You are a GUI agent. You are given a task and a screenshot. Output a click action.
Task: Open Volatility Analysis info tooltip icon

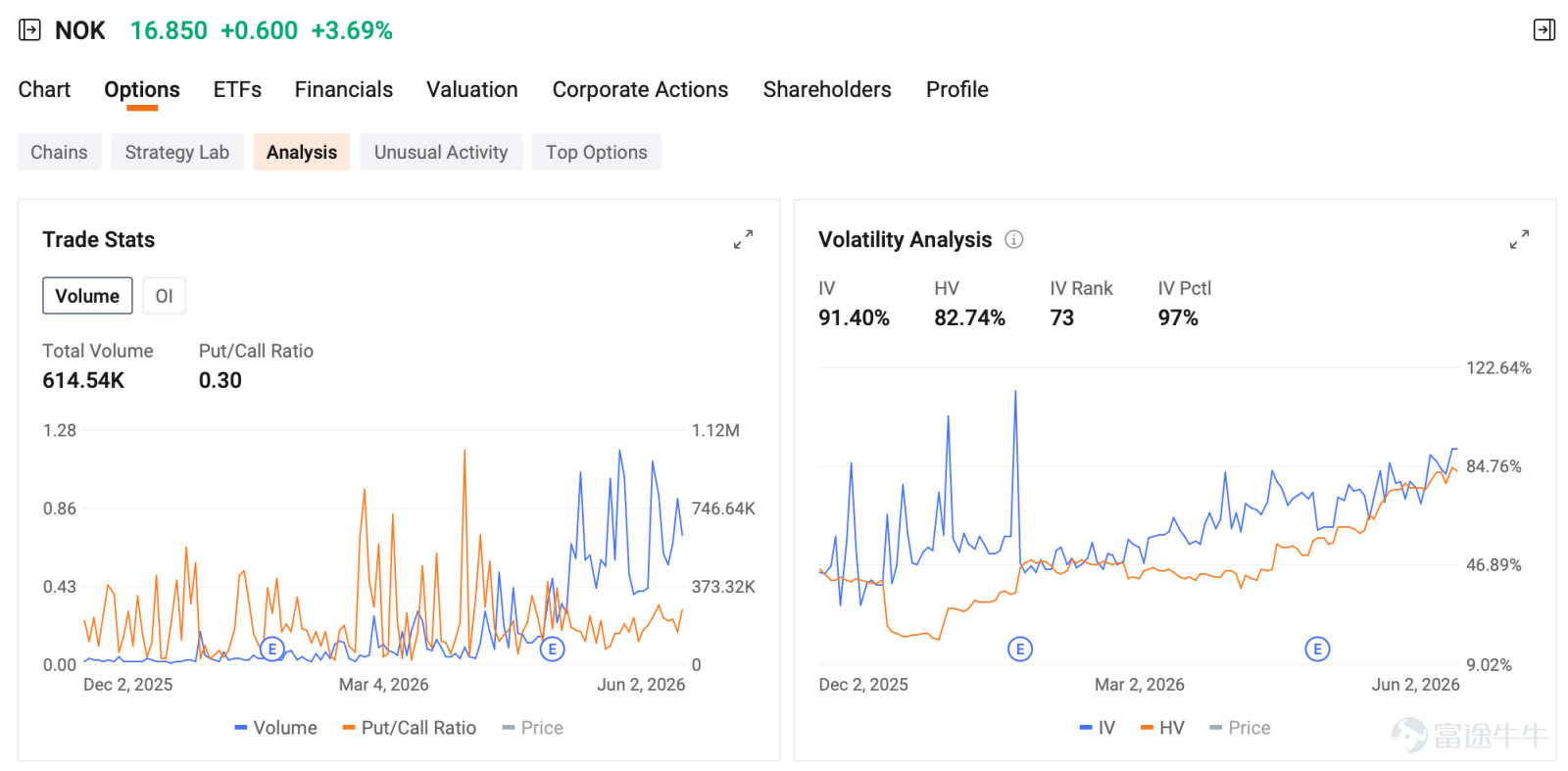(x=1014, y=239)
